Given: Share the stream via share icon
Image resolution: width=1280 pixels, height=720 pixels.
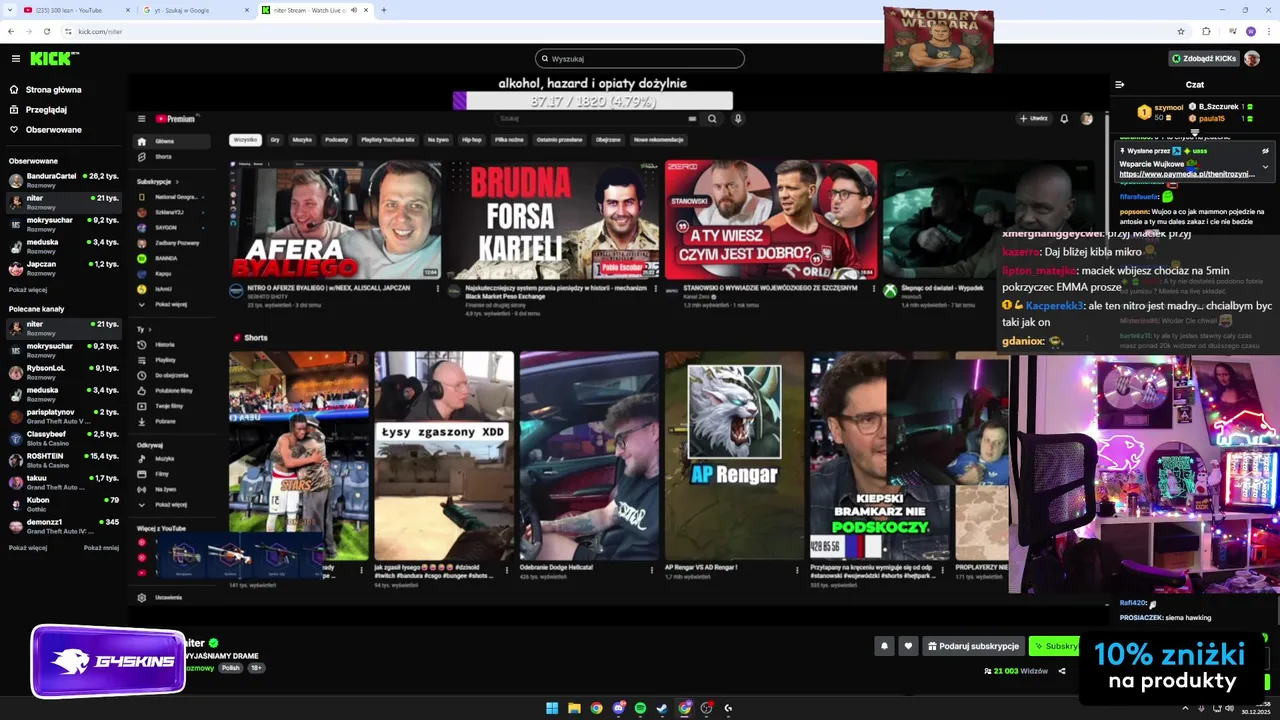Looking at the screenshot, I should click(1062, 671).
